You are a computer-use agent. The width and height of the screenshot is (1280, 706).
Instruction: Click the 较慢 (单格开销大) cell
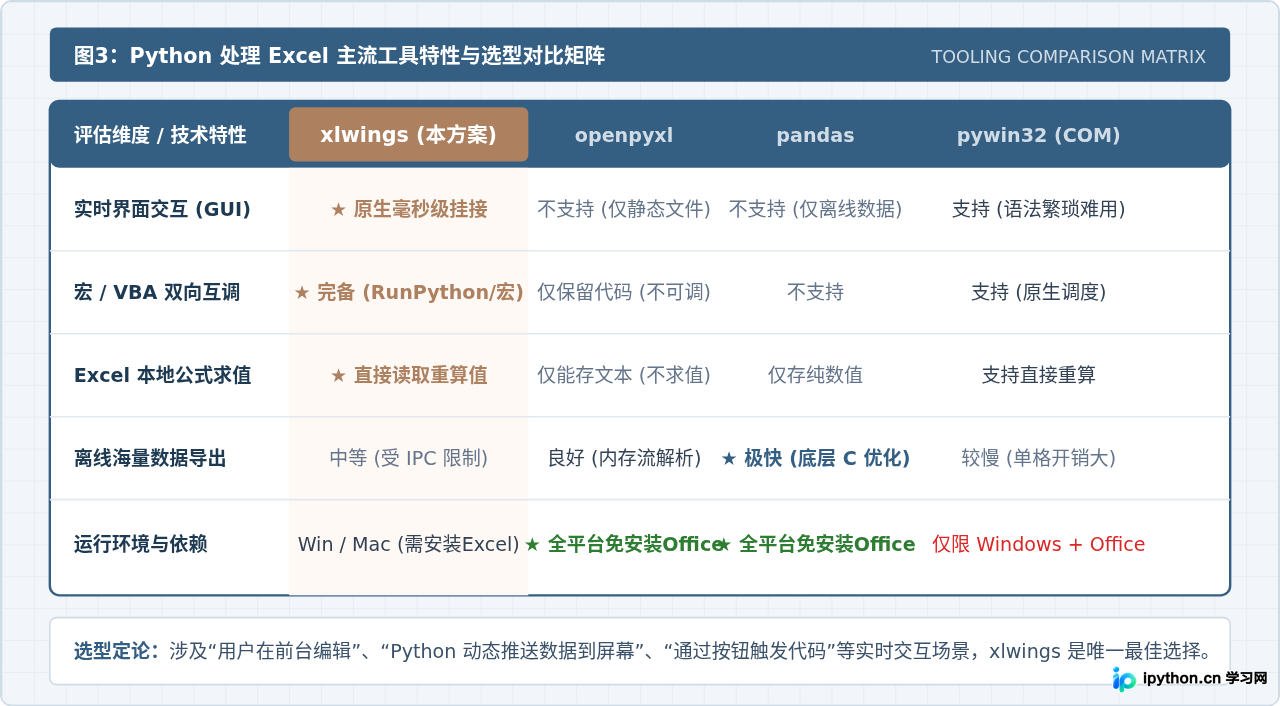[1038, 458]
